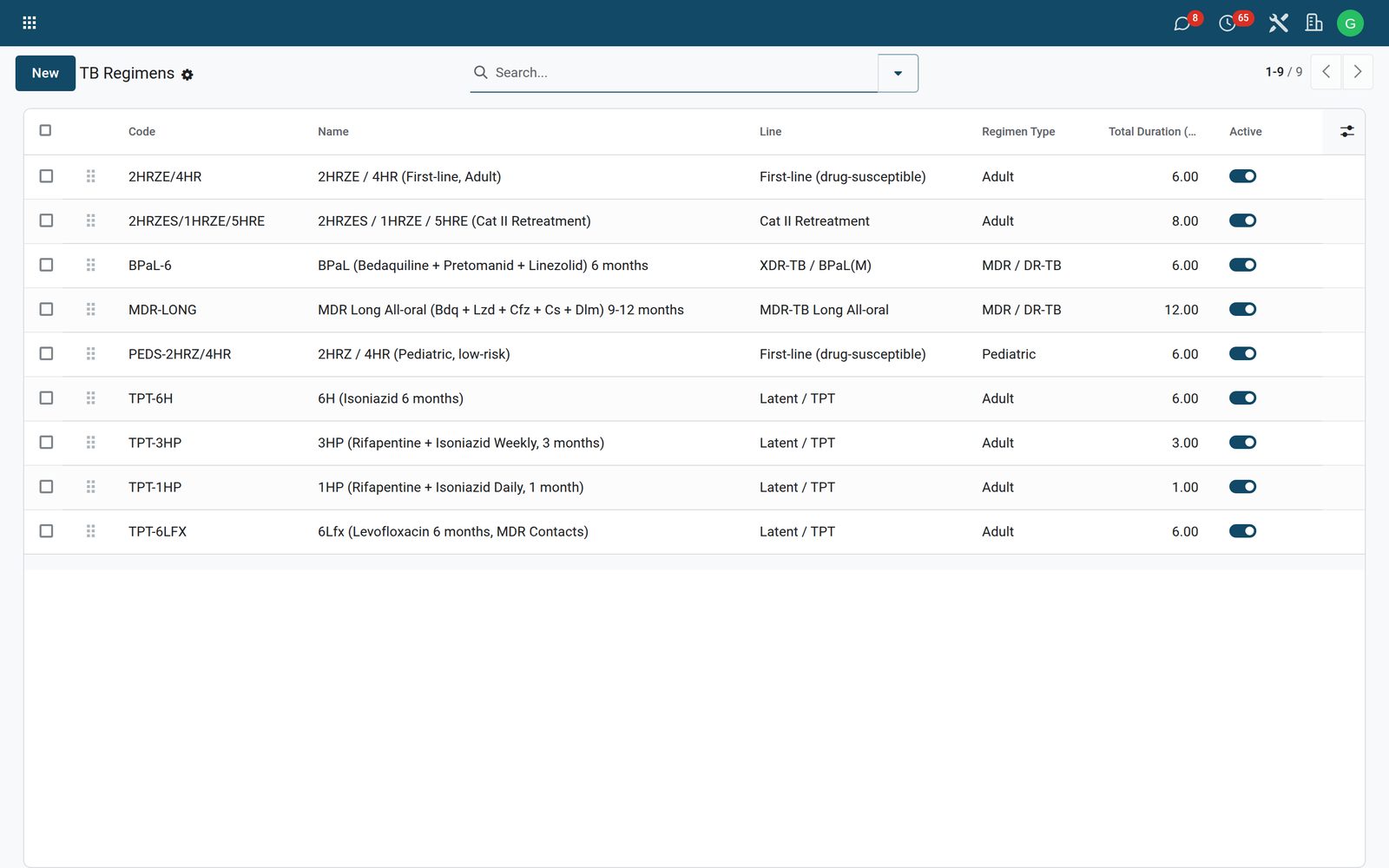Go to the previous page arrow
1389x868 pixels.
point(1326,72)
